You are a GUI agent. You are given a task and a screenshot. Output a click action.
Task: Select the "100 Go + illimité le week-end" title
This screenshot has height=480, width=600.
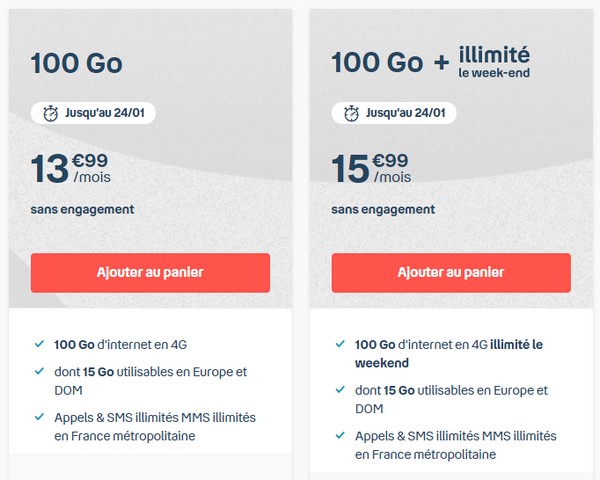click(430, 62)
